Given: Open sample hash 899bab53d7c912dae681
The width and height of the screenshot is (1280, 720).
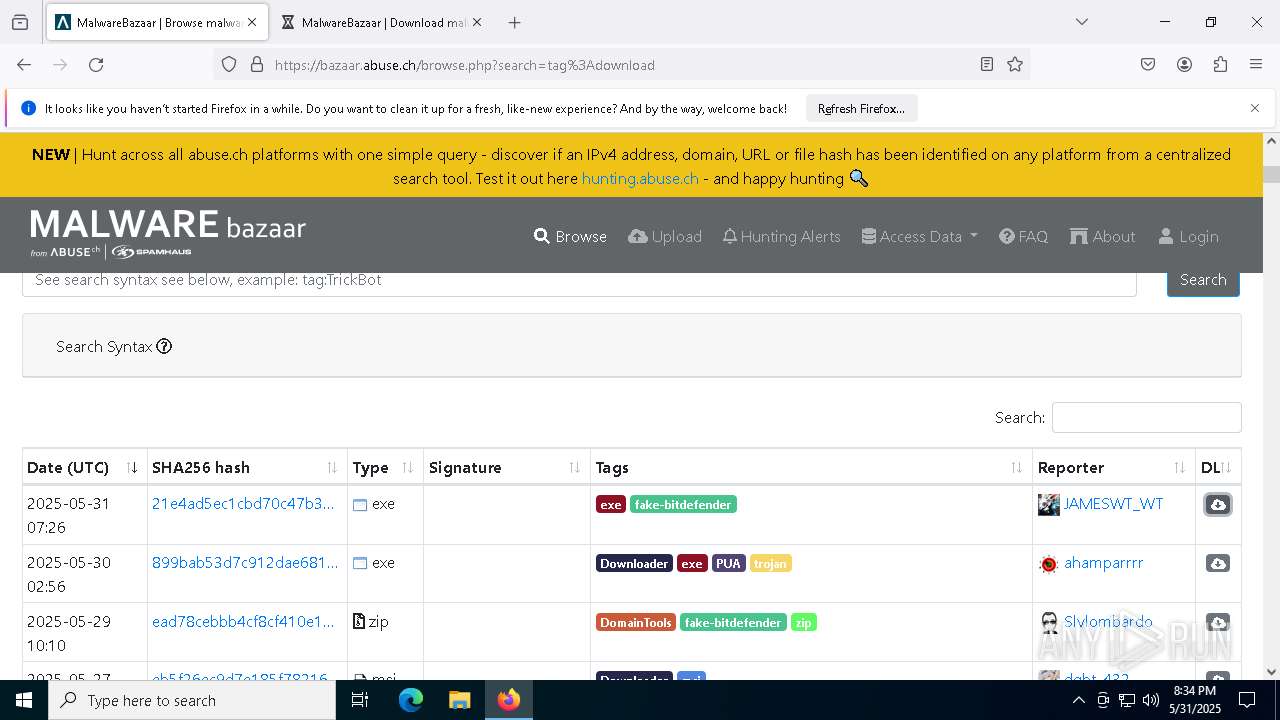Looking at the screenshot, I should 245,563.
